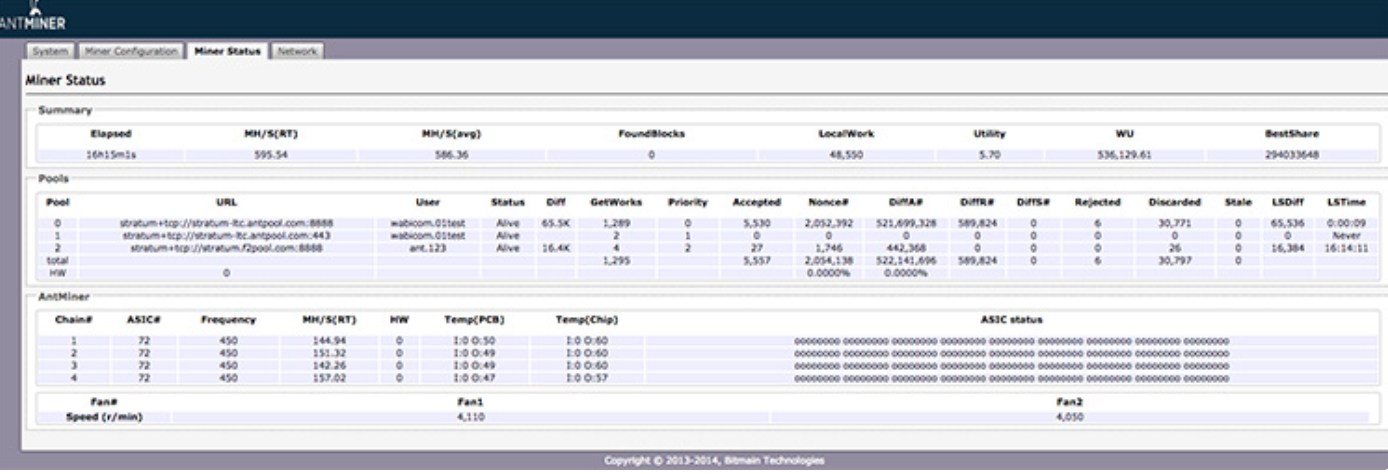Image resolution: width=1388 pixels, height=474 pixels.
Task: Click the Diff value 16.4K
Action: tap(555, 247)
